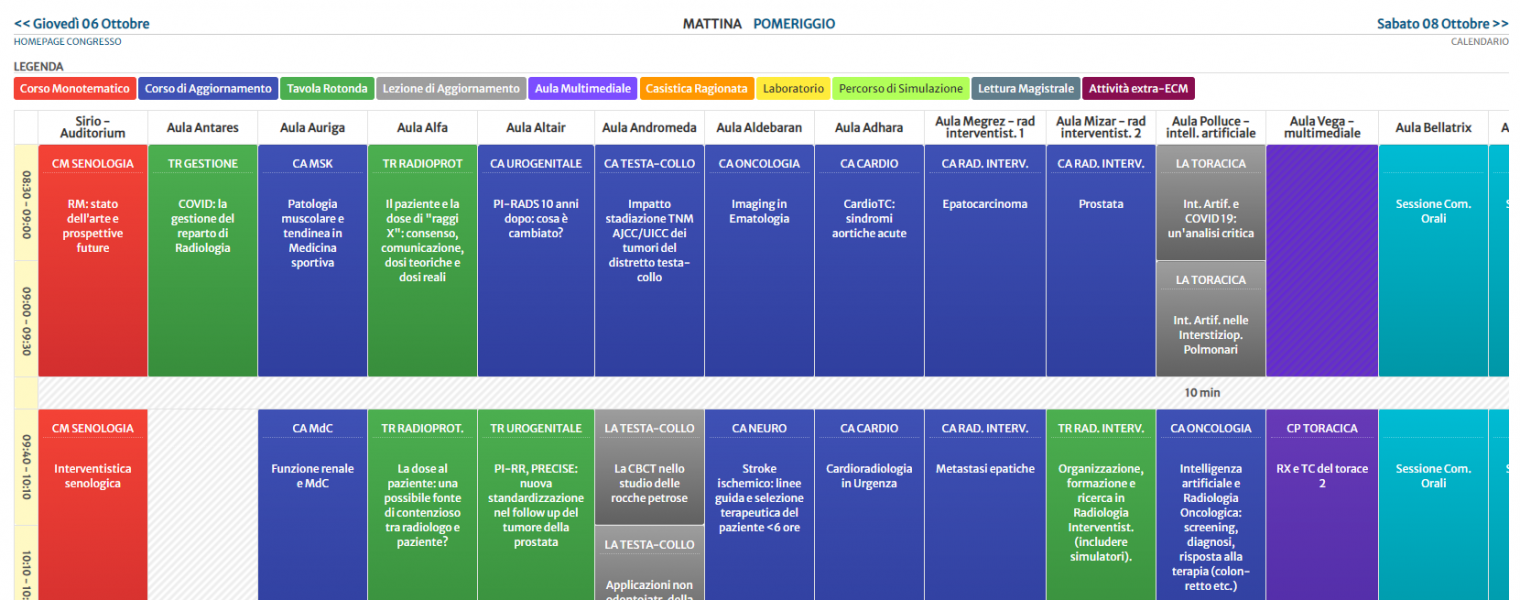Open the COVID gestione reparto Radiologia session
1520x600 pixels.
coord(202,226)
